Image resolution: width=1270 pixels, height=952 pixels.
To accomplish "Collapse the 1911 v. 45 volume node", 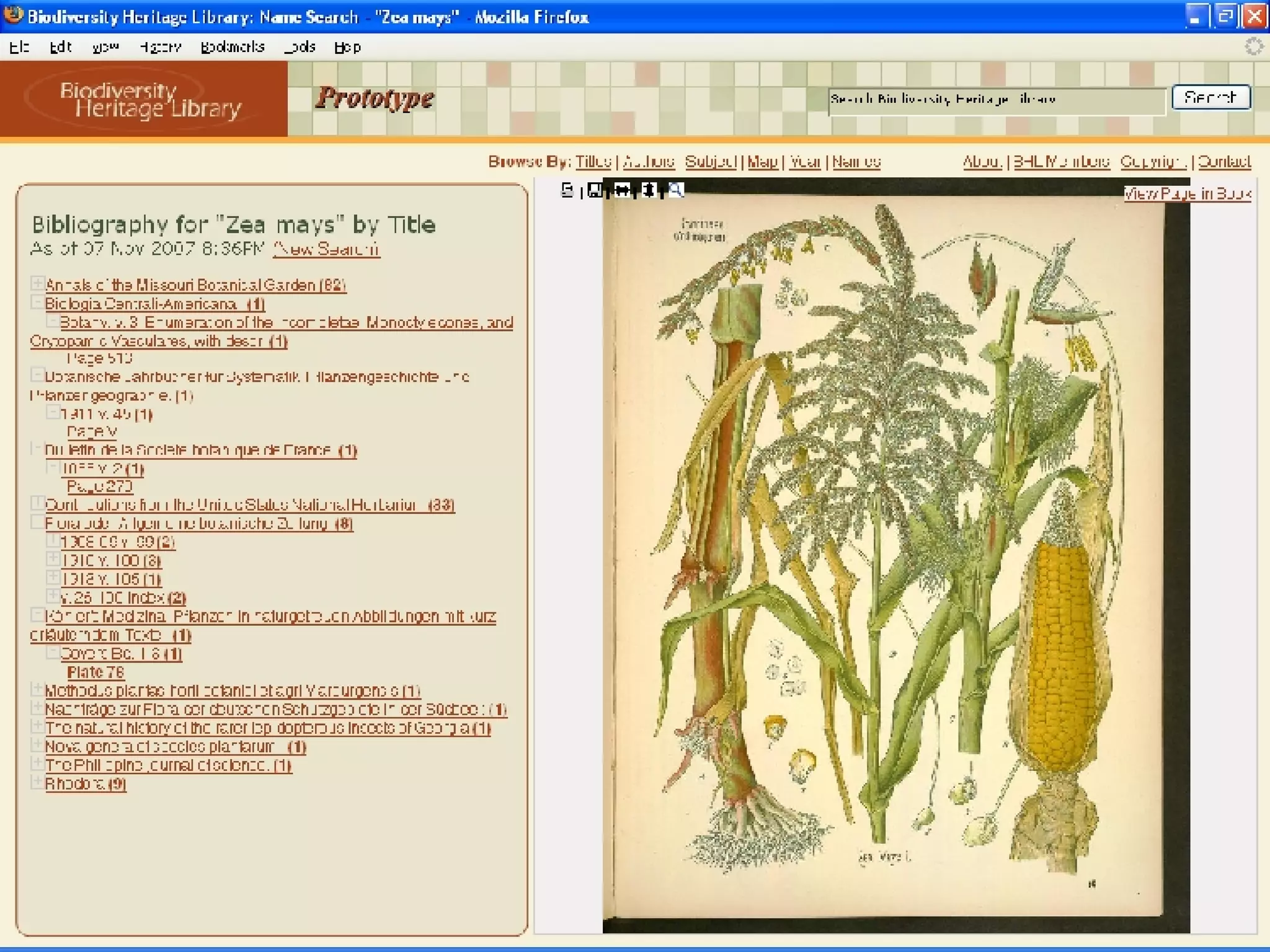I will point(53,412).
